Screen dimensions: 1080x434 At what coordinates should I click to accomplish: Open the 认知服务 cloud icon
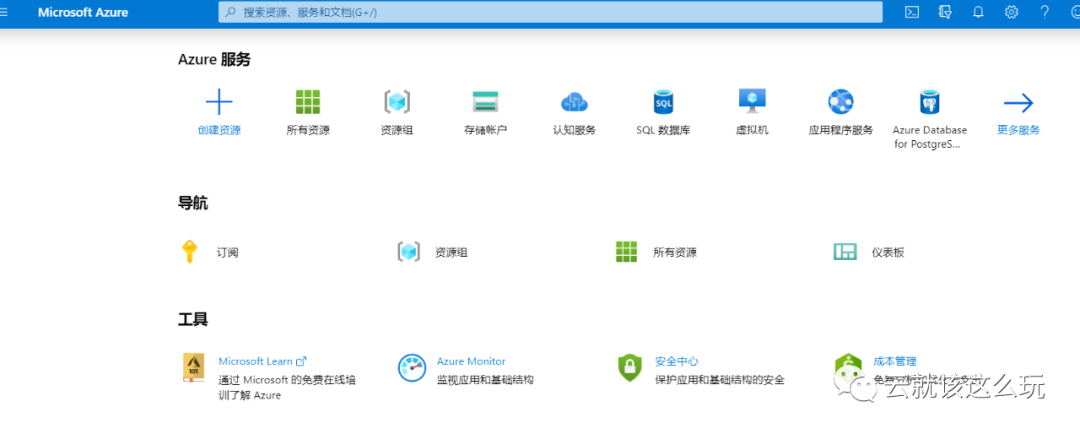(x=574, y=103)
